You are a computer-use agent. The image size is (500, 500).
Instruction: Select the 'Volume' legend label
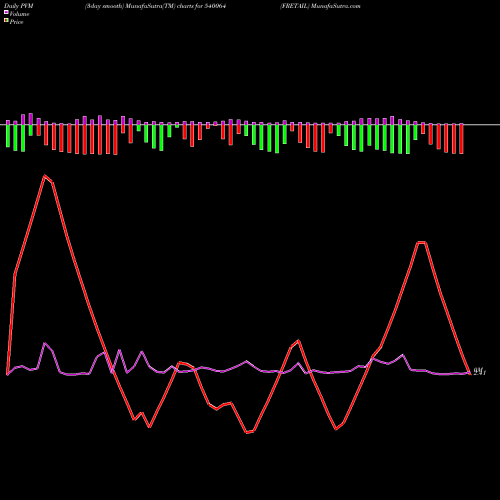19,14
